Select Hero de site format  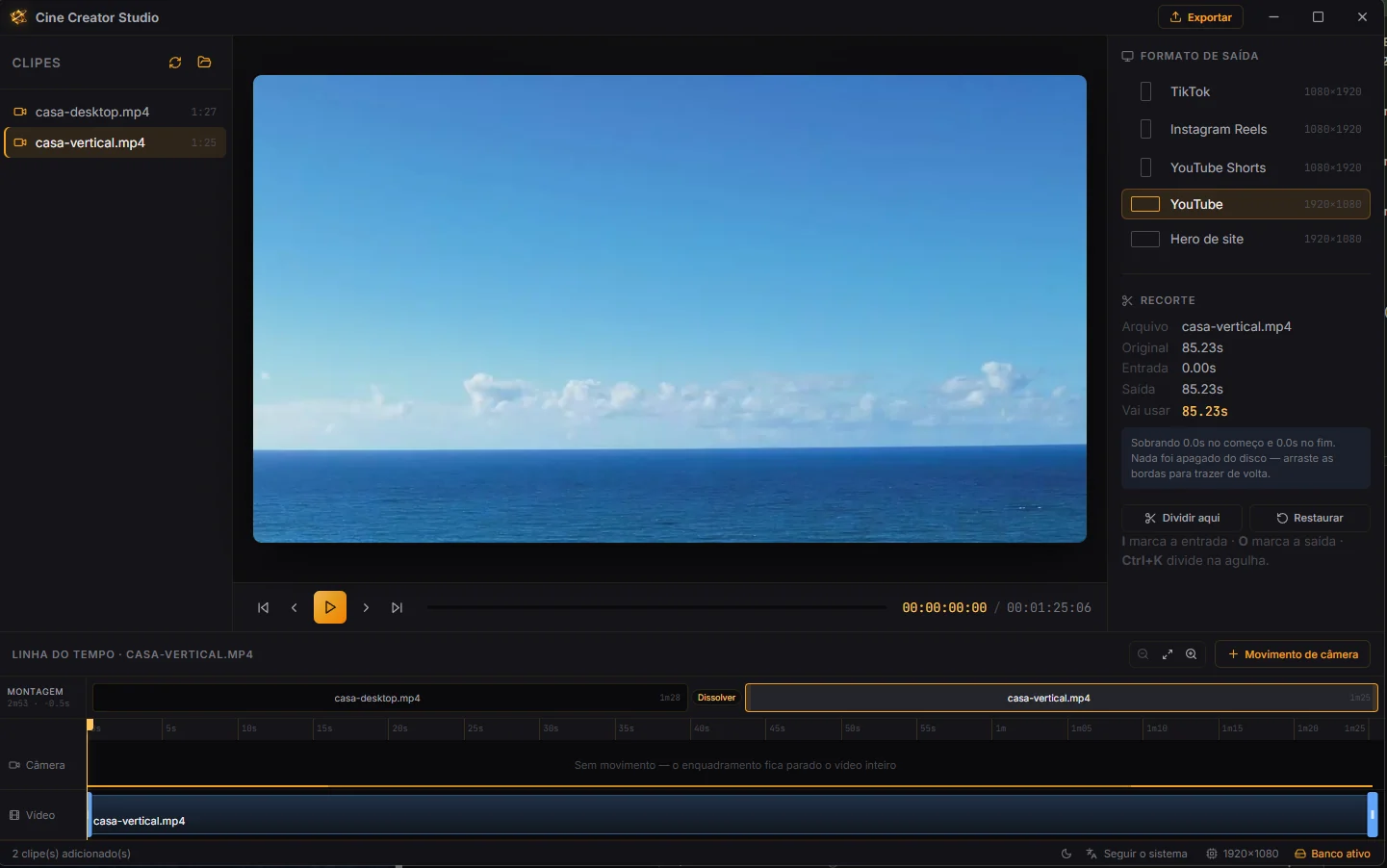(x=1246, y=239)
